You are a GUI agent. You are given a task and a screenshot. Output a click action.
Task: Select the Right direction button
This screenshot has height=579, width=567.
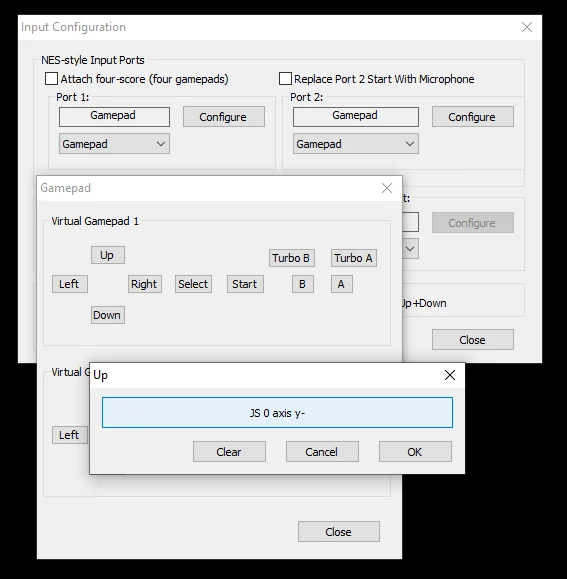click(145, 284)
